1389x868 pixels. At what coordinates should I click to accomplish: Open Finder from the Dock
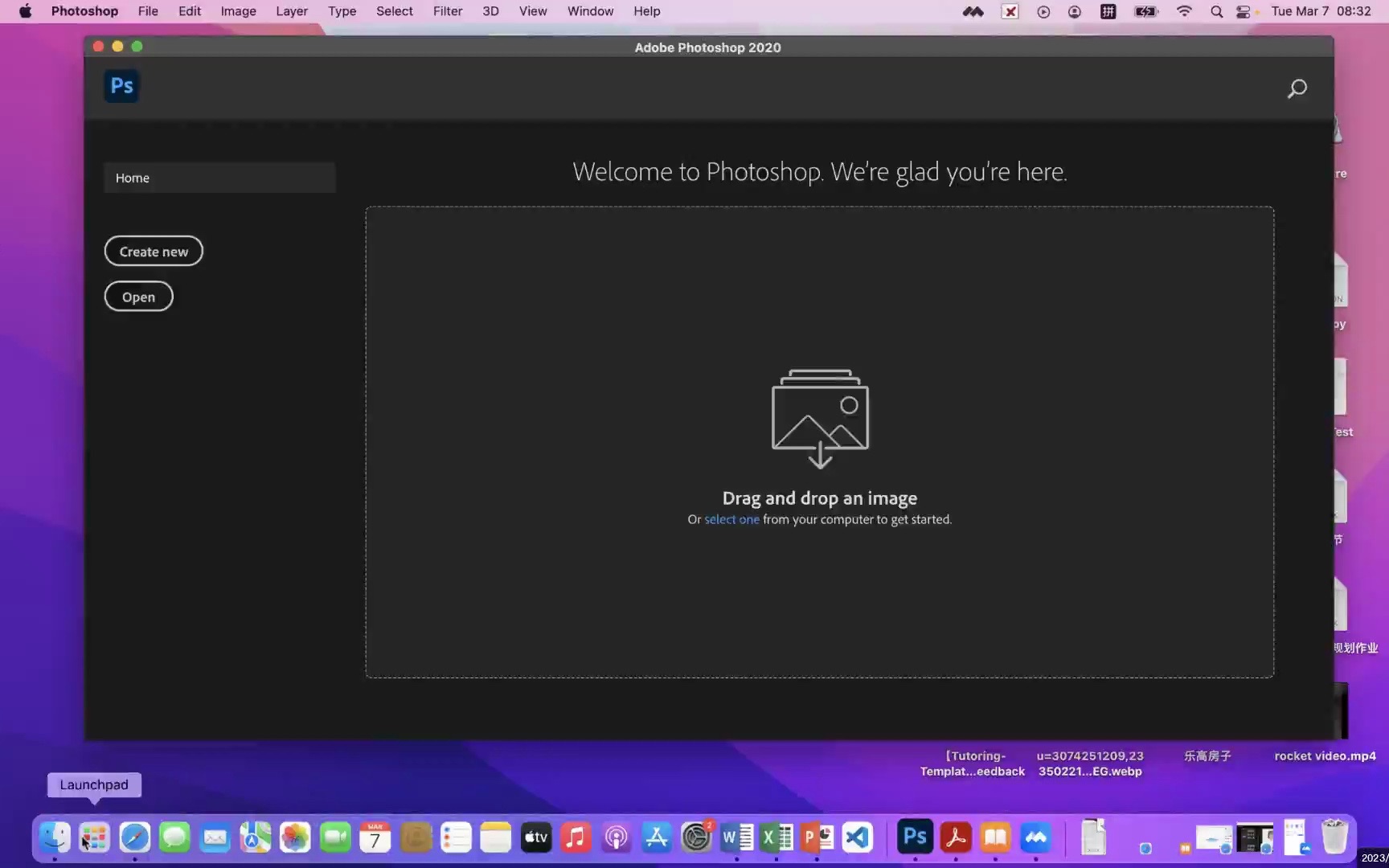[x=55, y=837]
